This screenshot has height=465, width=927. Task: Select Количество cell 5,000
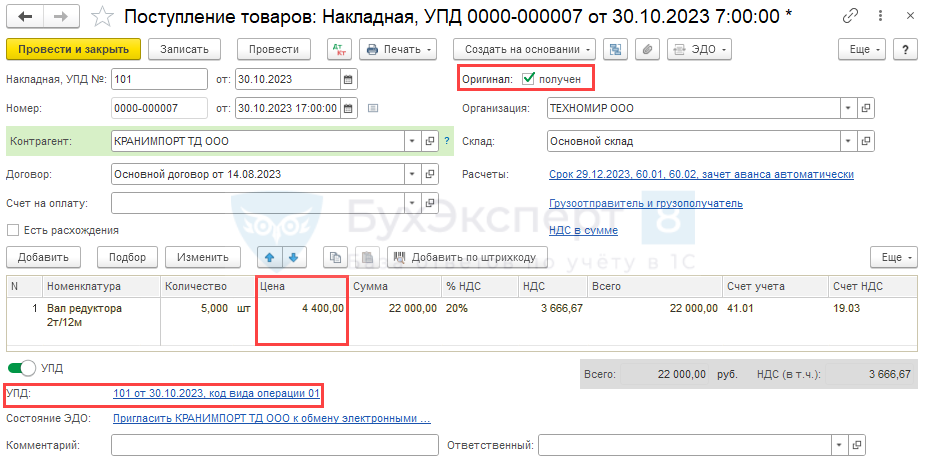pyautogui.click(x=208, y=321)
